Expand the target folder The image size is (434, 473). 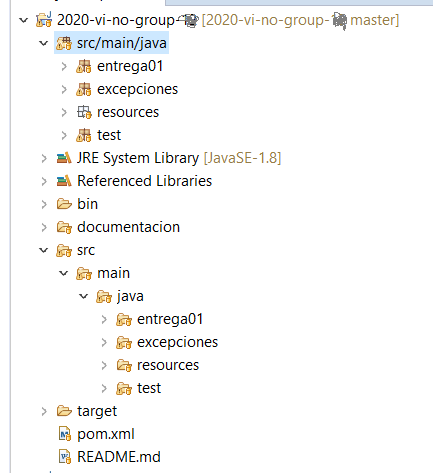[x=44, y=411]
